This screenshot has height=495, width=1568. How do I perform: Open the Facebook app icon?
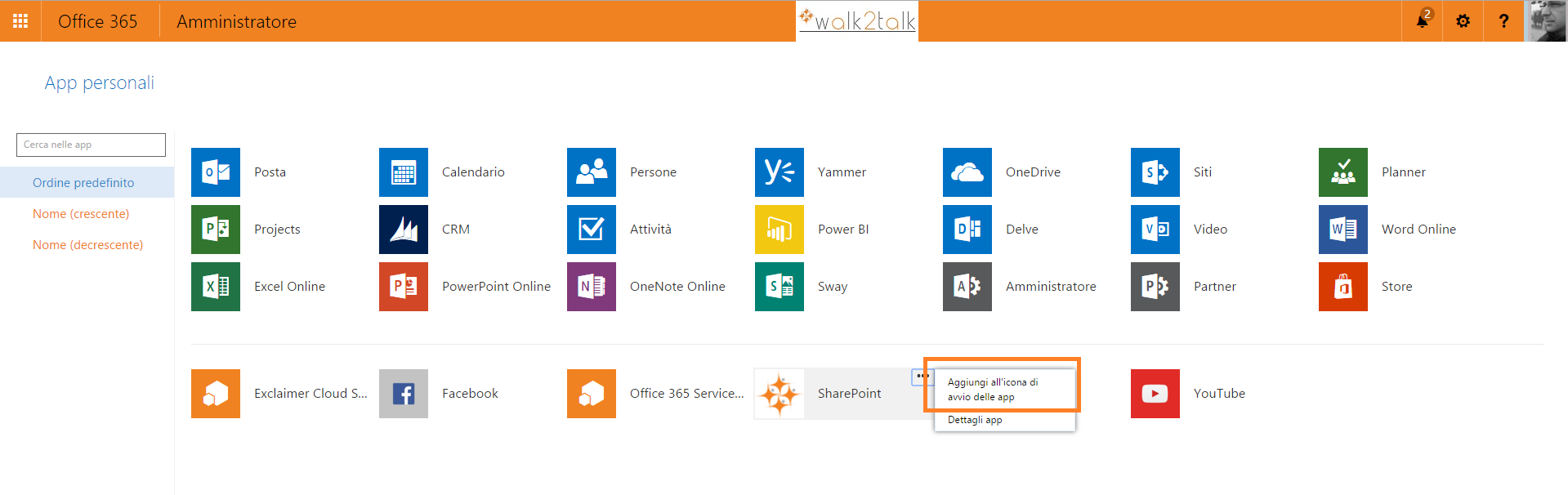(x=404, y=394)
